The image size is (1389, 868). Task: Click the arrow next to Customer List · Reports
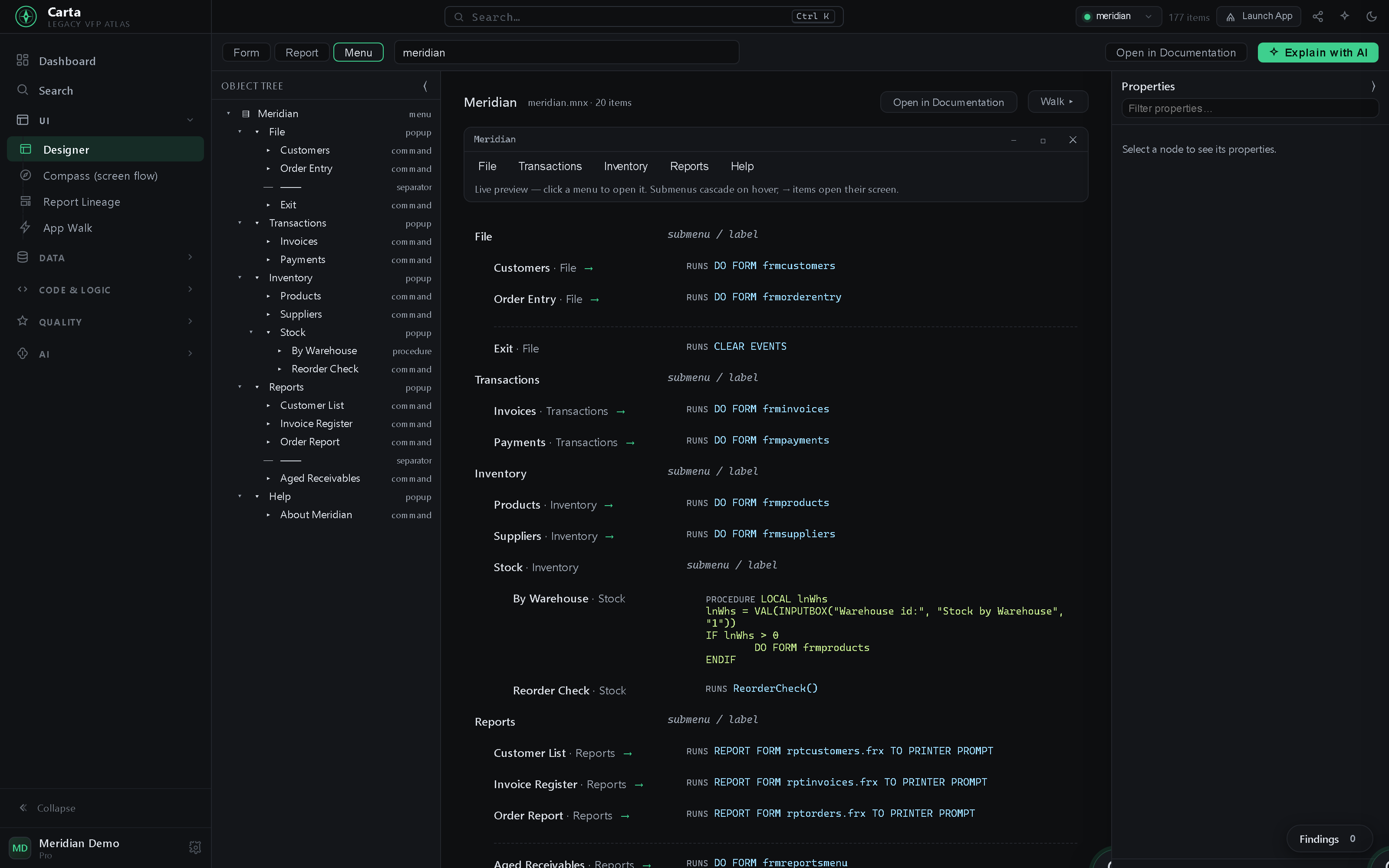coord(627,754)
